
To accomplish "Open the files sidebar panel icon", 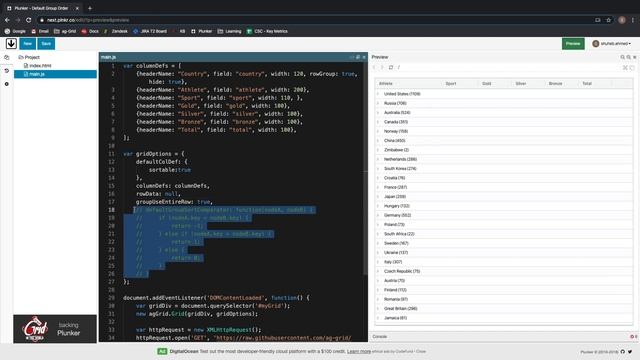I will point(7,58).
